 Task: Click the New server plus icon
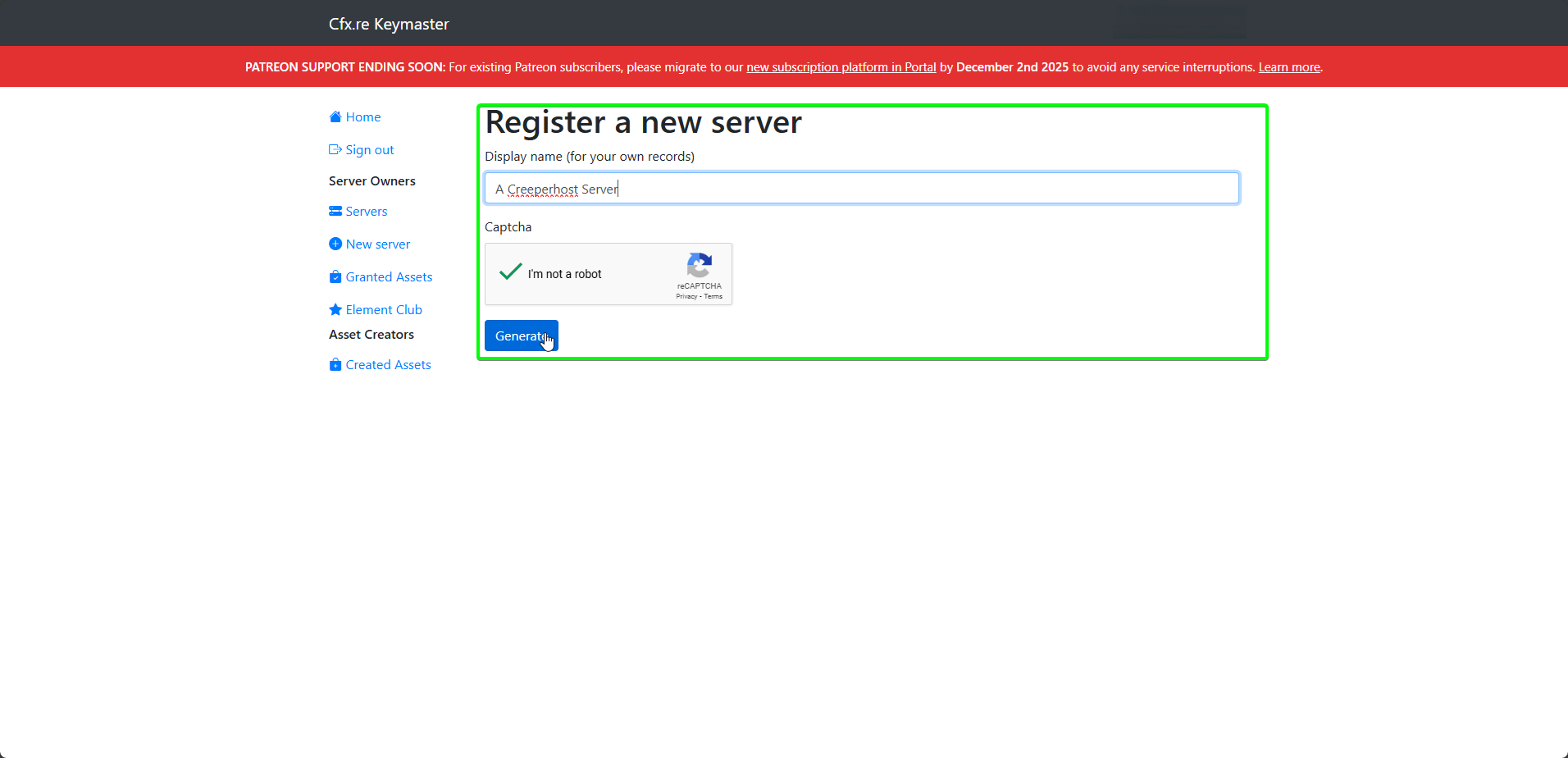pyautogui.click(x=335, y=244)
